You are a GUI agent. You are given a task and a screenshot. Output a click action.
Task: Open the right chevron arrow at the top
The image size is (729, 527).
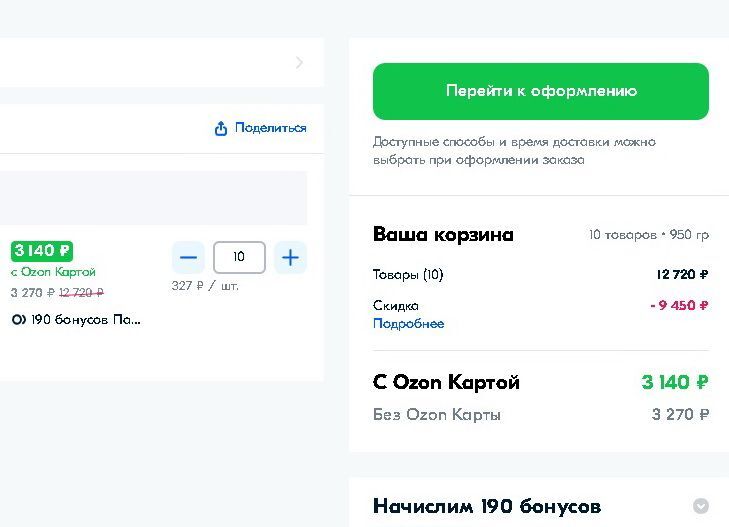coord(299,63)
